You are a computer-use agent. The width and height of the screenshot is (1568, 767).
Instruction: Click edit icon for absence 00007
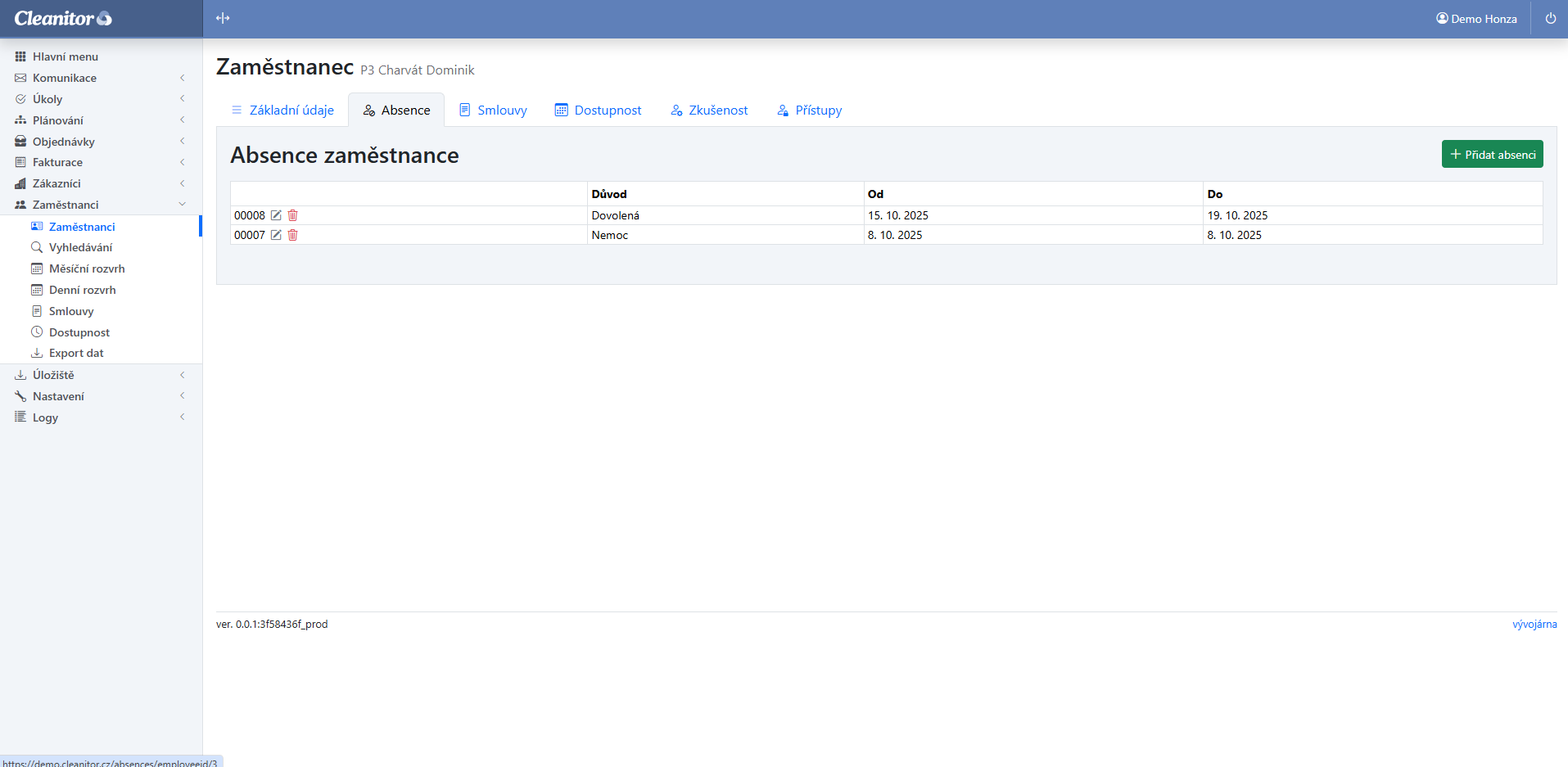click(276, 235)
